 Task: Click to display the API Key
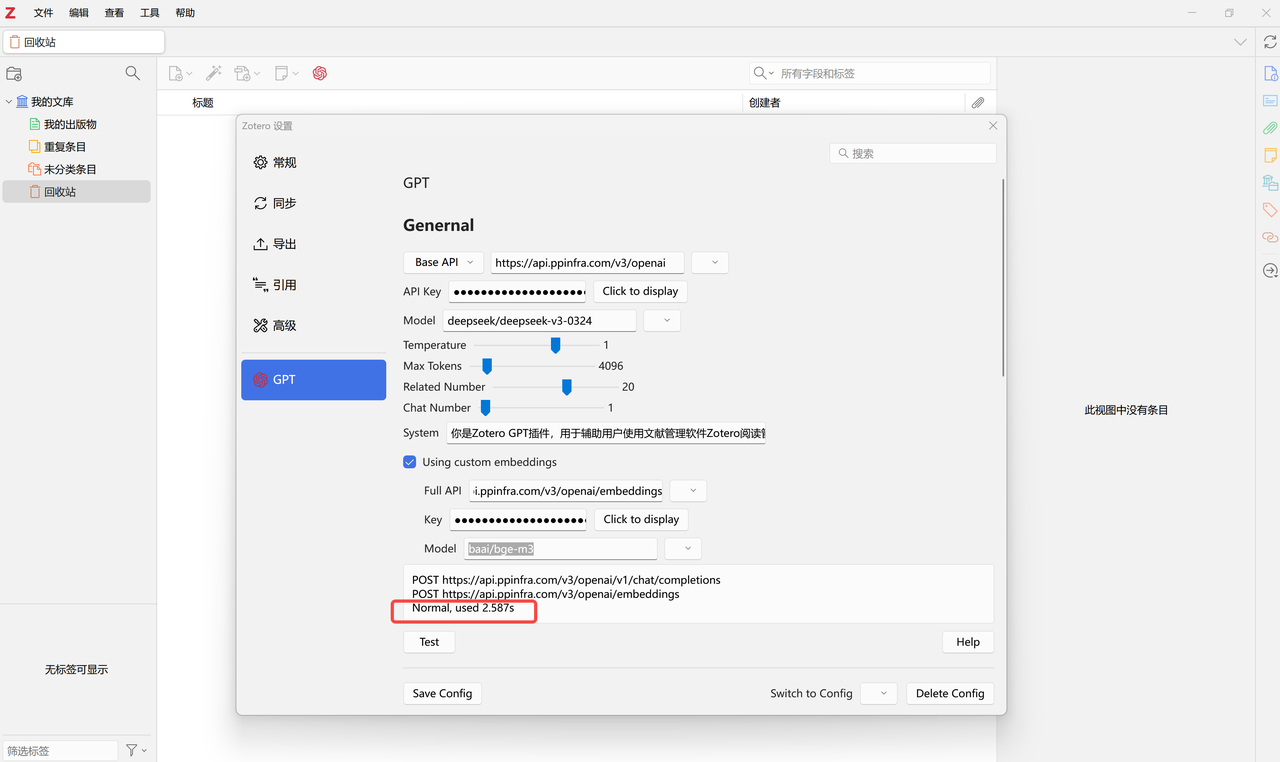coord(640,291)
